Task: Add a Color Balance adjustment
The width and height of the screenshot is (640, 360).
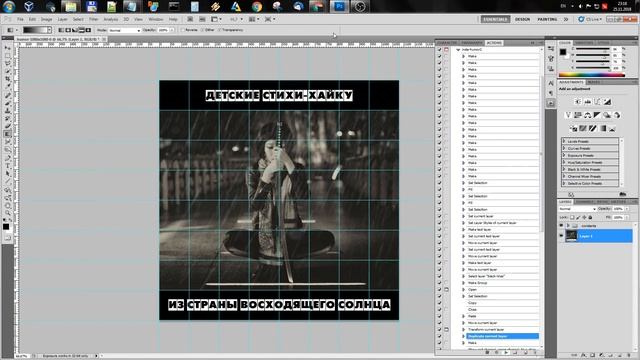Action: pyautogui.click(x=587, y=115)
